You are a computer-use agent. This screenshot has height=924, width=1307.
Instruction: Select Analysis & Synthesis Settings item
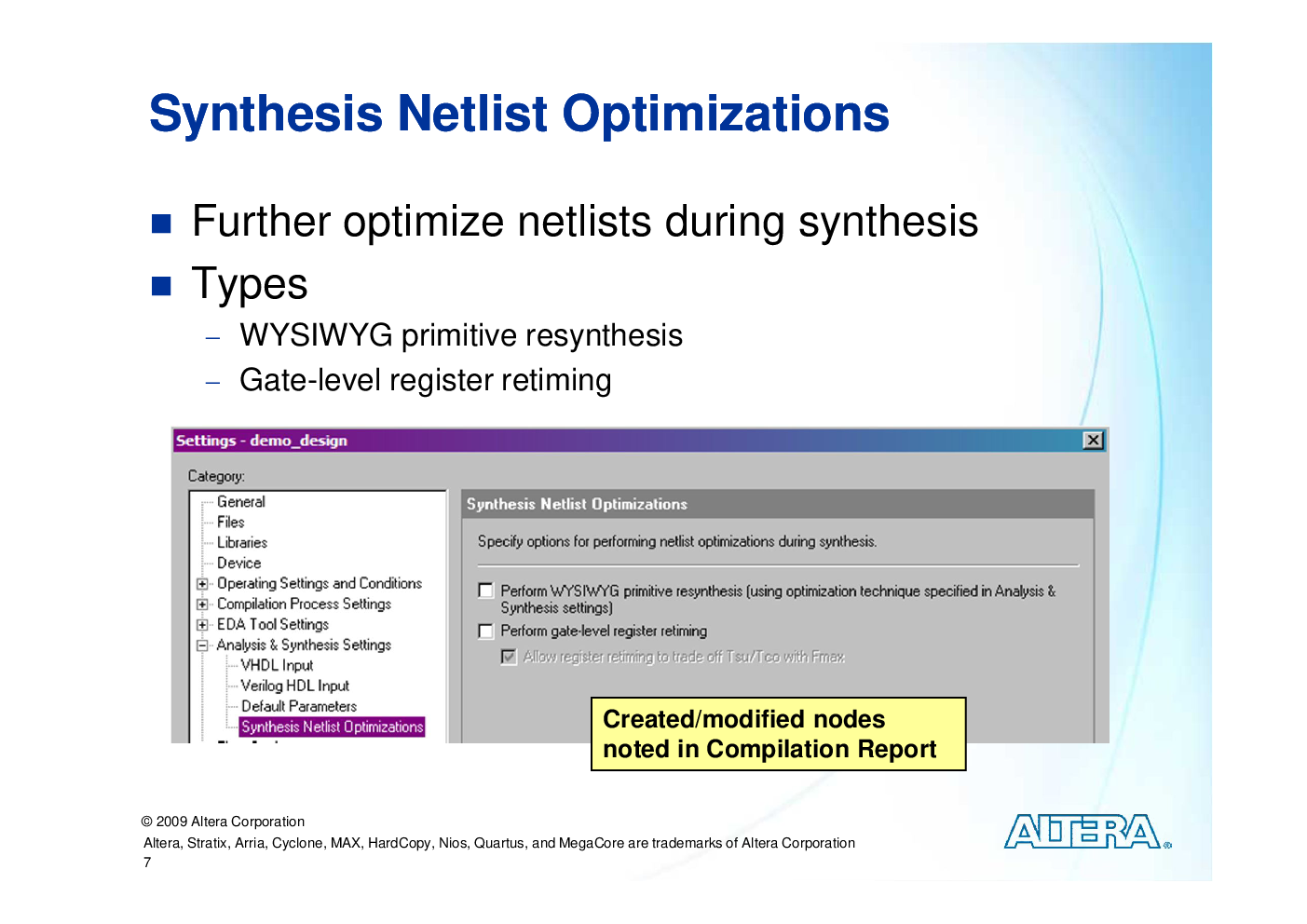(304, 645)
